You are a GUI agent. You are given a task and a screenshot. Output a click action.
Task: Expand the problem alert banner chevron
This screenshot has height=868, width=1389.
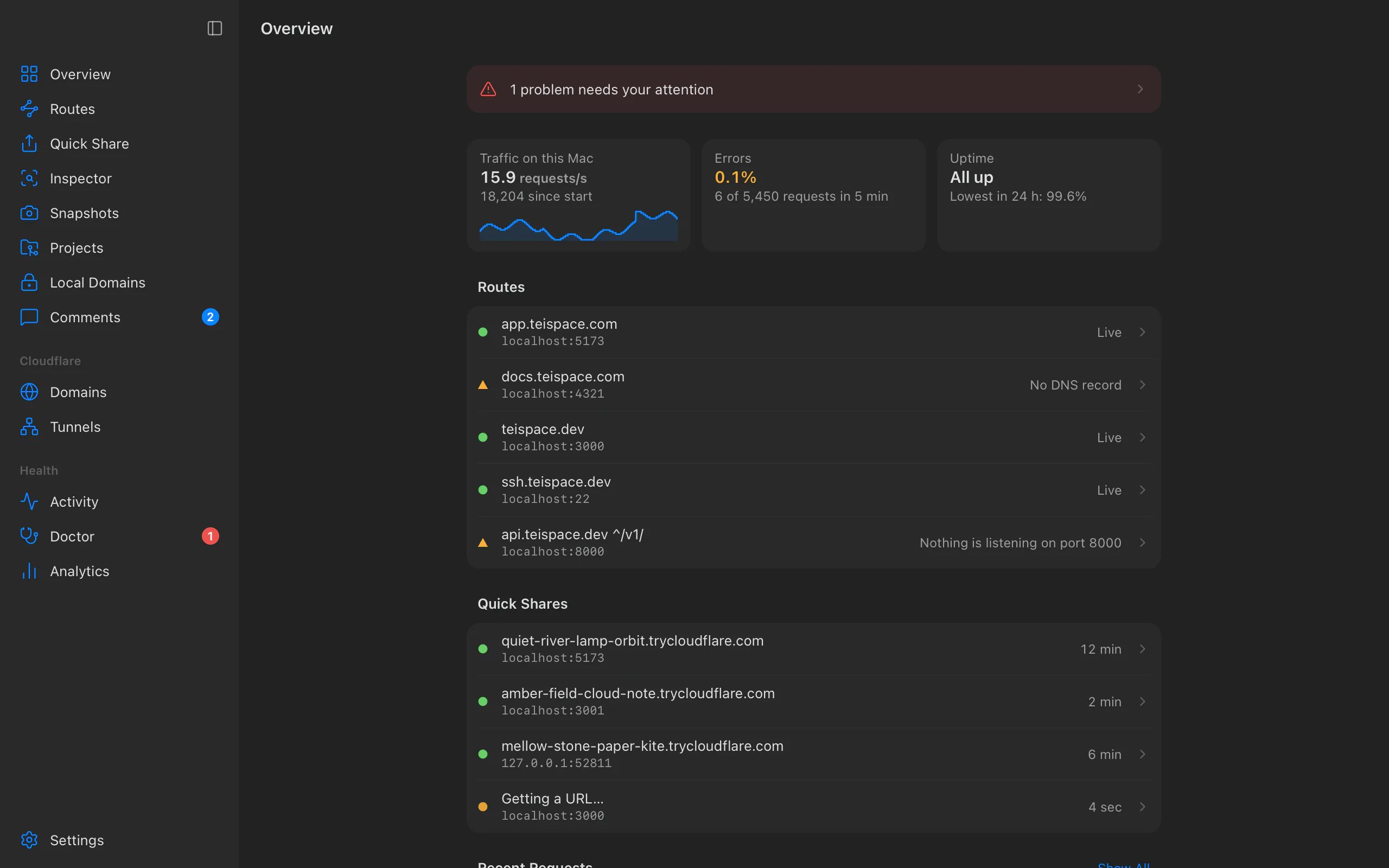tap(1140, 89)
